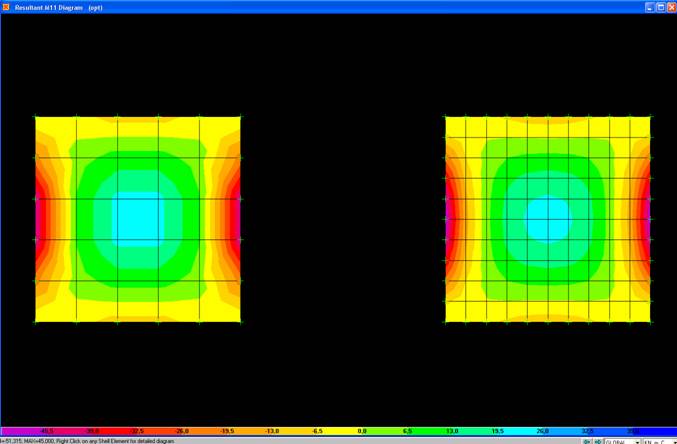
Task: Open the GLOBAL coordinate system dropdown
Action: click(x=622, y=441)
